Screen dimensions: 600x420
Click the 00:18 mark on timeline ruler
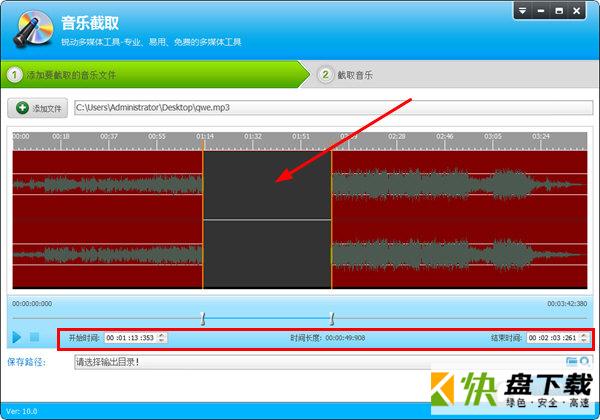[x=61, y=136]
